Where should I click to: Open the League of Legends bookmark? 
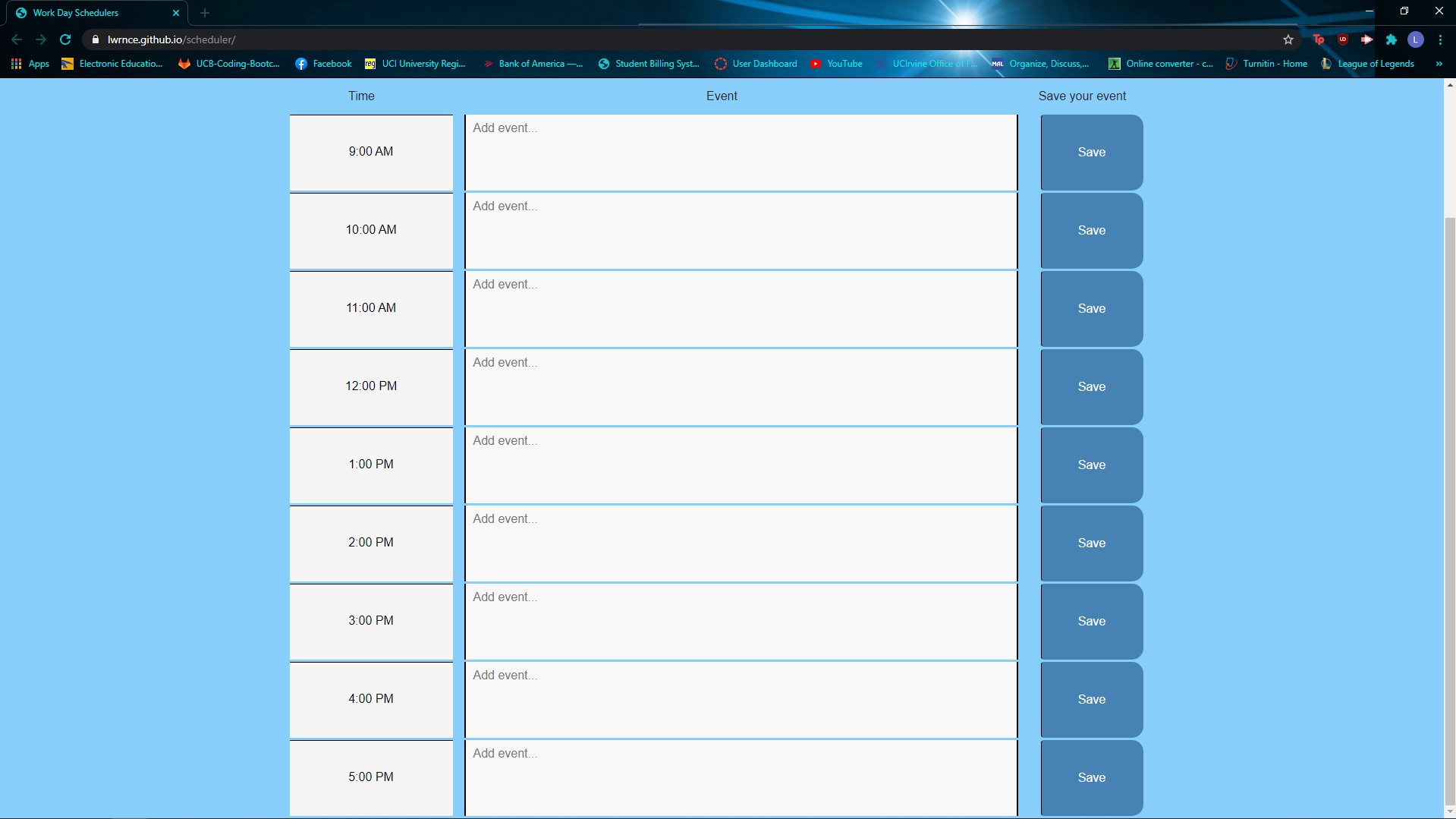pyautogui.click(x=1368, y=64)
